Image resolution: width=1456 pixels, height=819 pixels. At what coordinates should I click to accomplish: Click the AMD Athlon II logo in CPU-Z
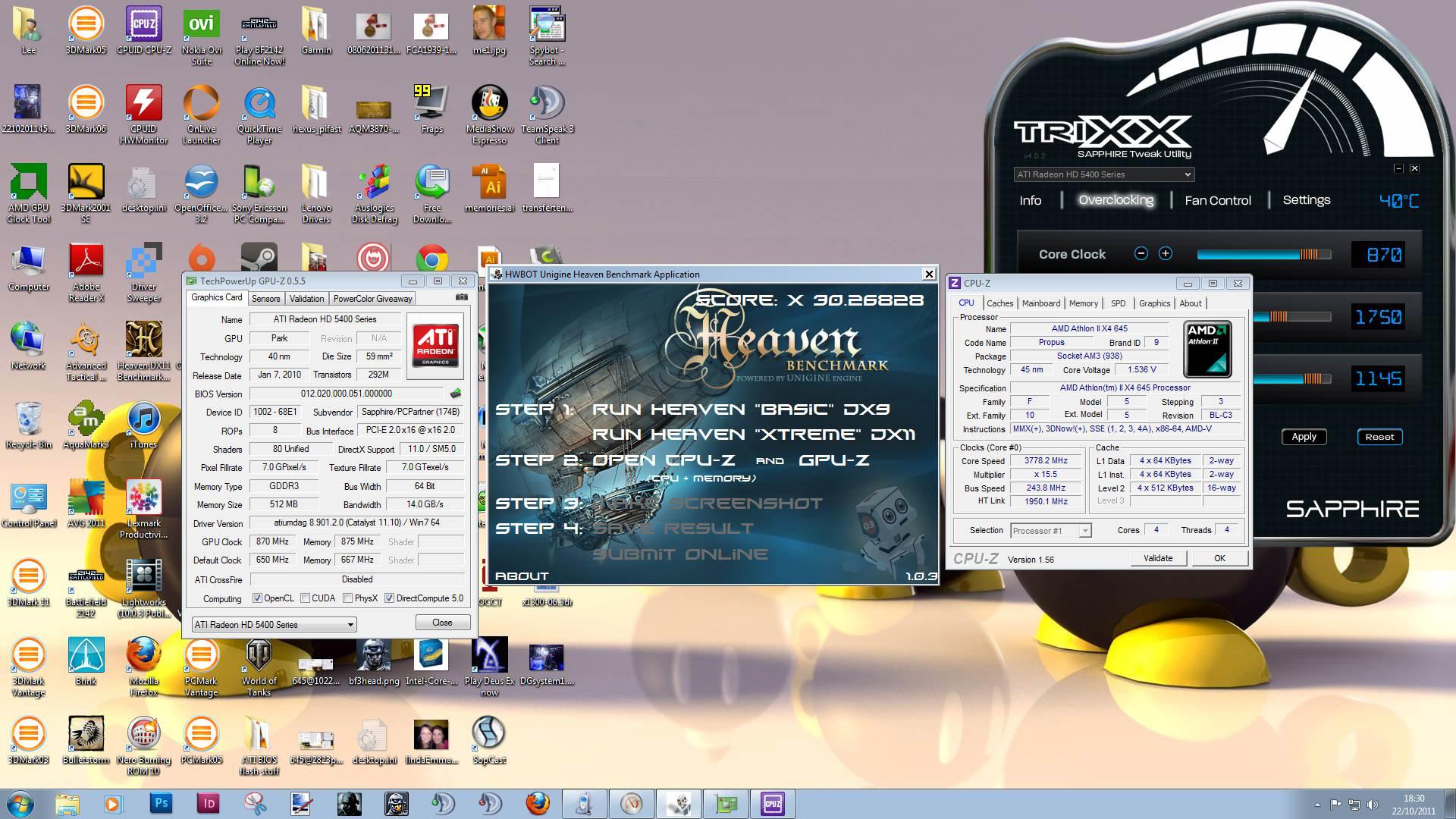(x=1207, y=349)
